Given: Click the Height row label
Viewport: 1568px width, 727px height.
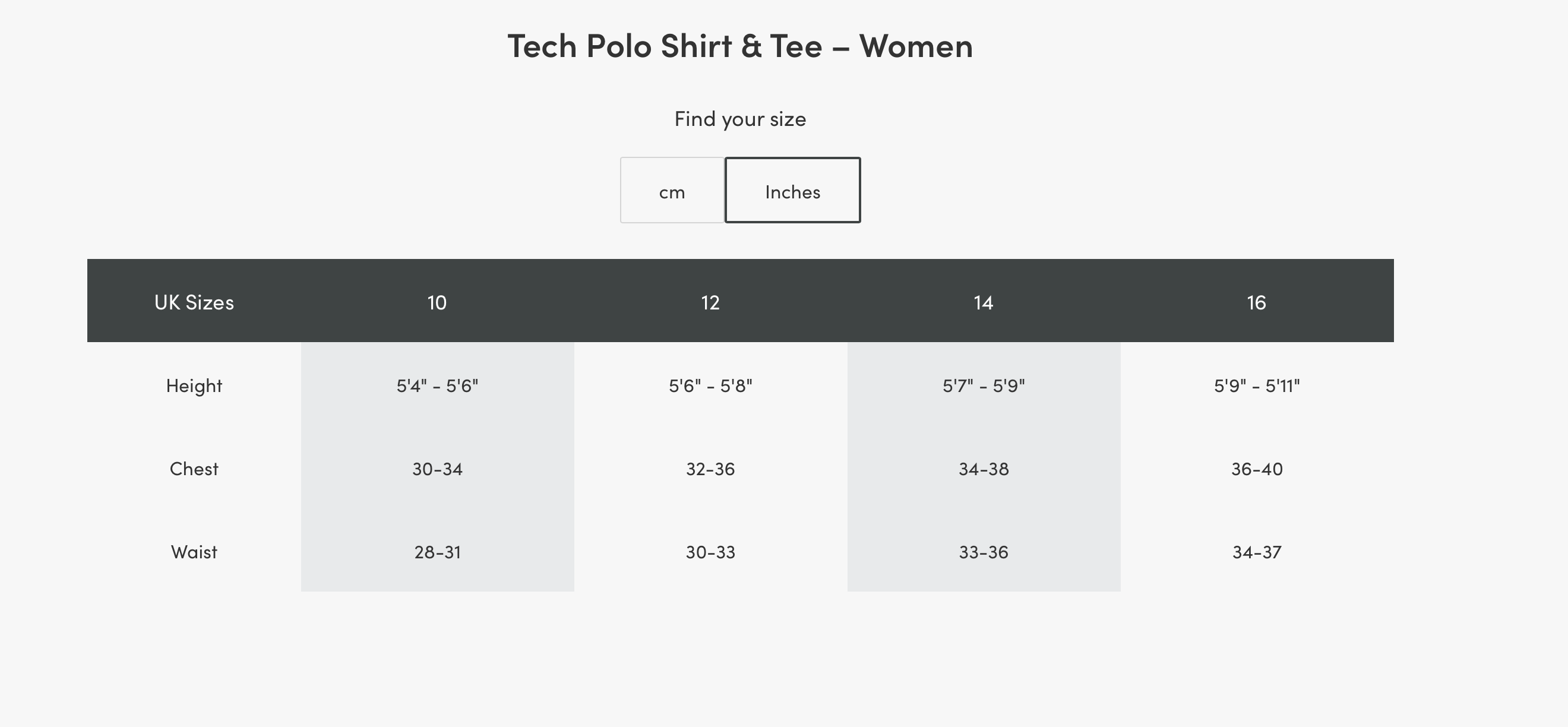Looking at the screenshot, I should (194, 385).
